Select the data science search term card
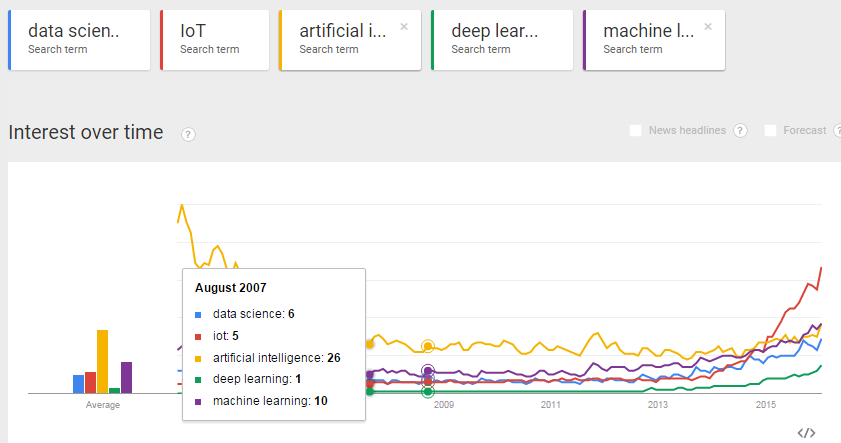 (x=79, y=40)
